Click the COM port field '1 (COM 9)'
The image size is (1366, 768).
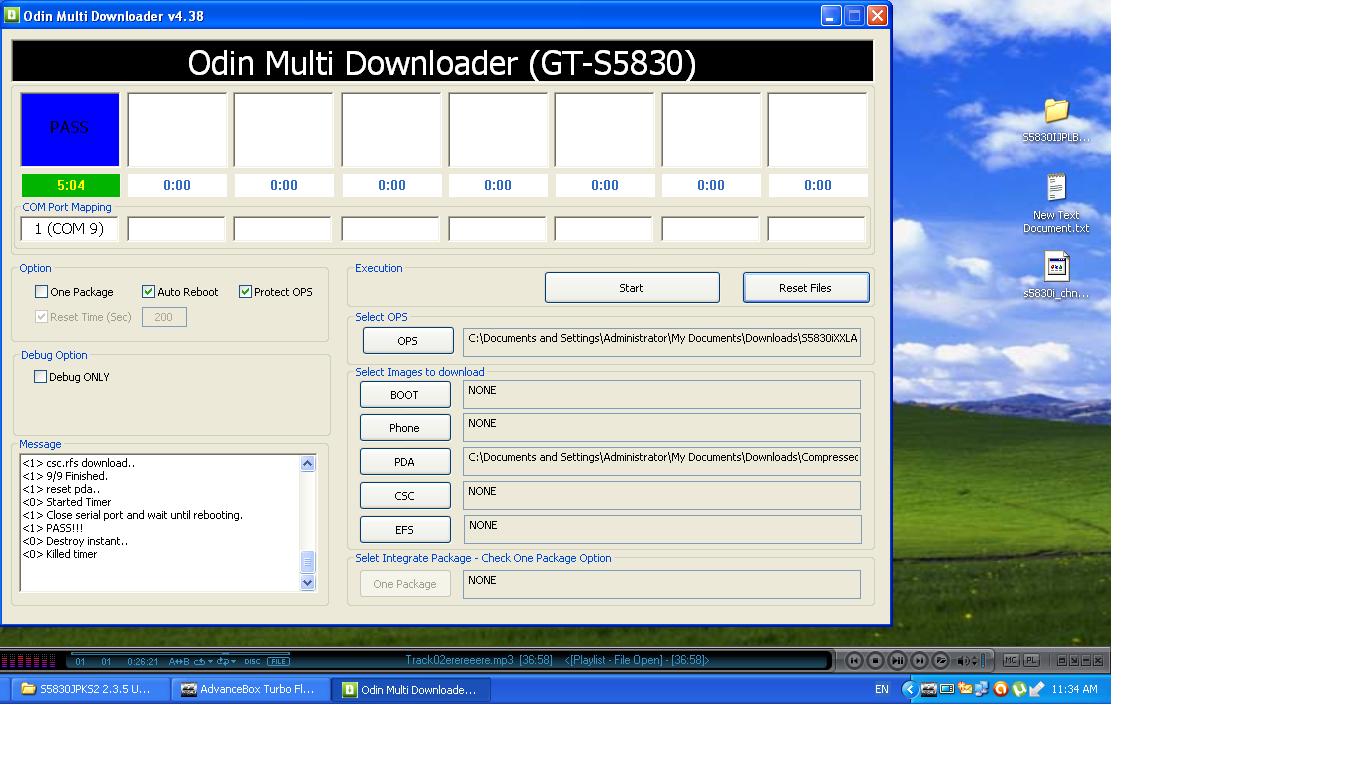tap(69, 229)
